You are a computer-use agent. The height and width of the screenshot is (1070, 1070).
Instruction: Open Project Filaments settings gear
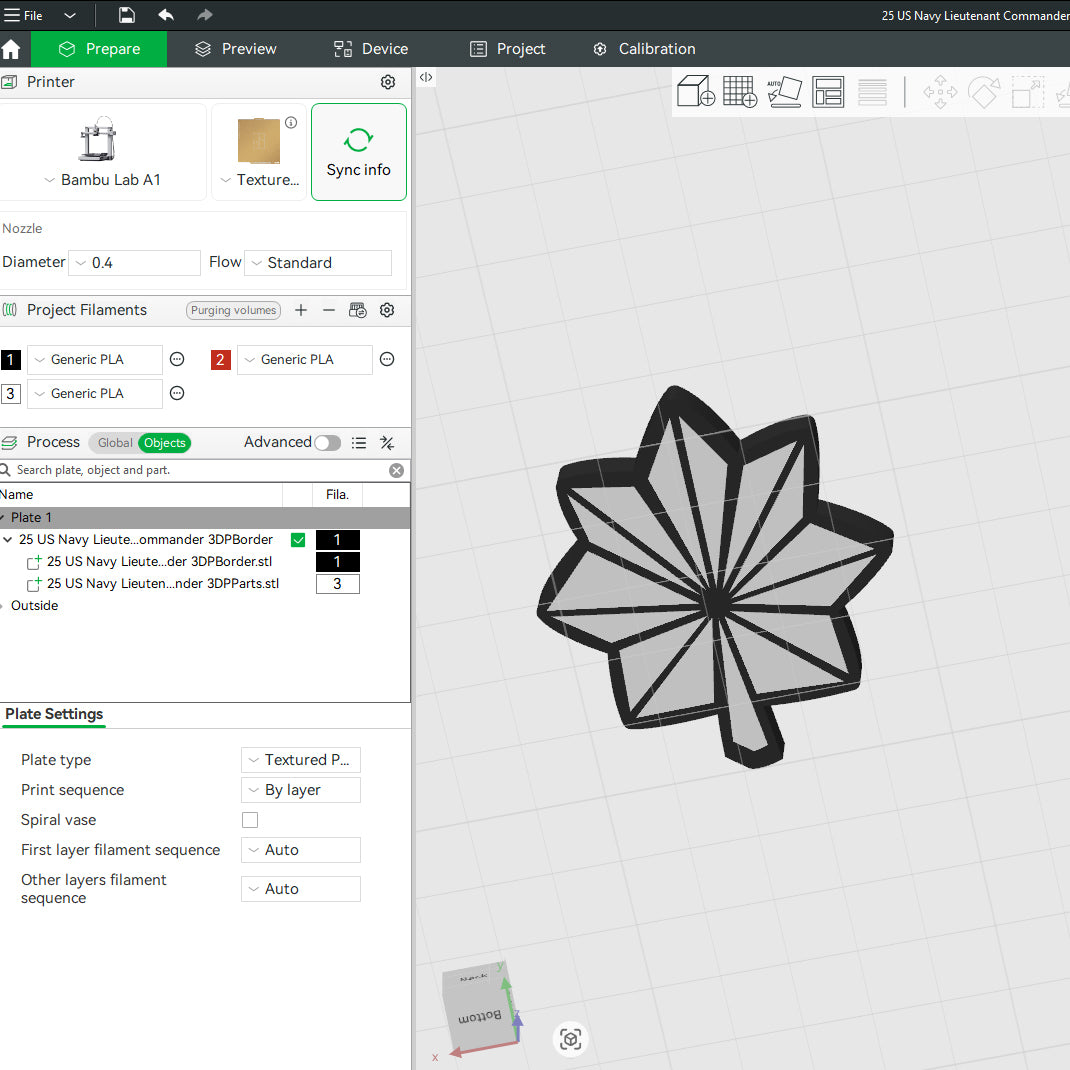387,310
